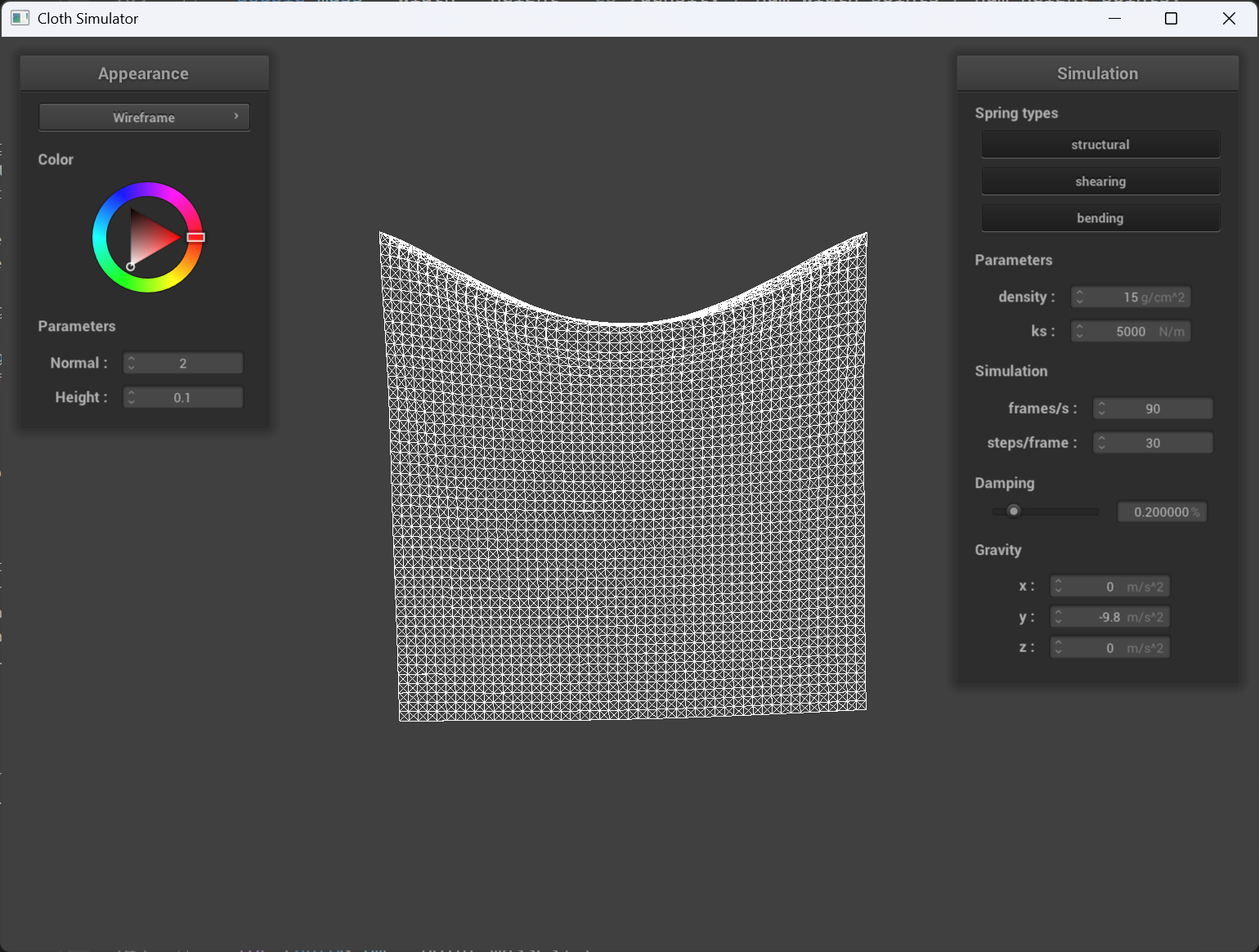Viewport: 1259px width, 952px height.
Task: Click the density stepper arrows
Action: tap(1080, 297)
